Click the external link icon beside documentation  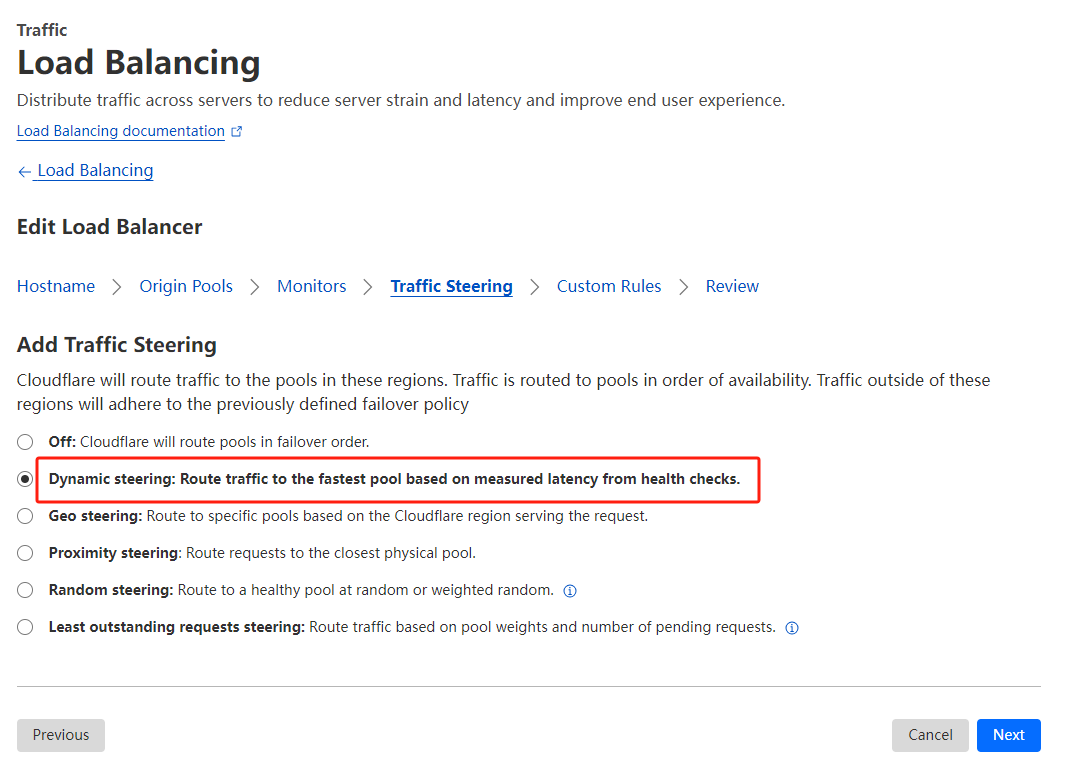click(237, 131)
